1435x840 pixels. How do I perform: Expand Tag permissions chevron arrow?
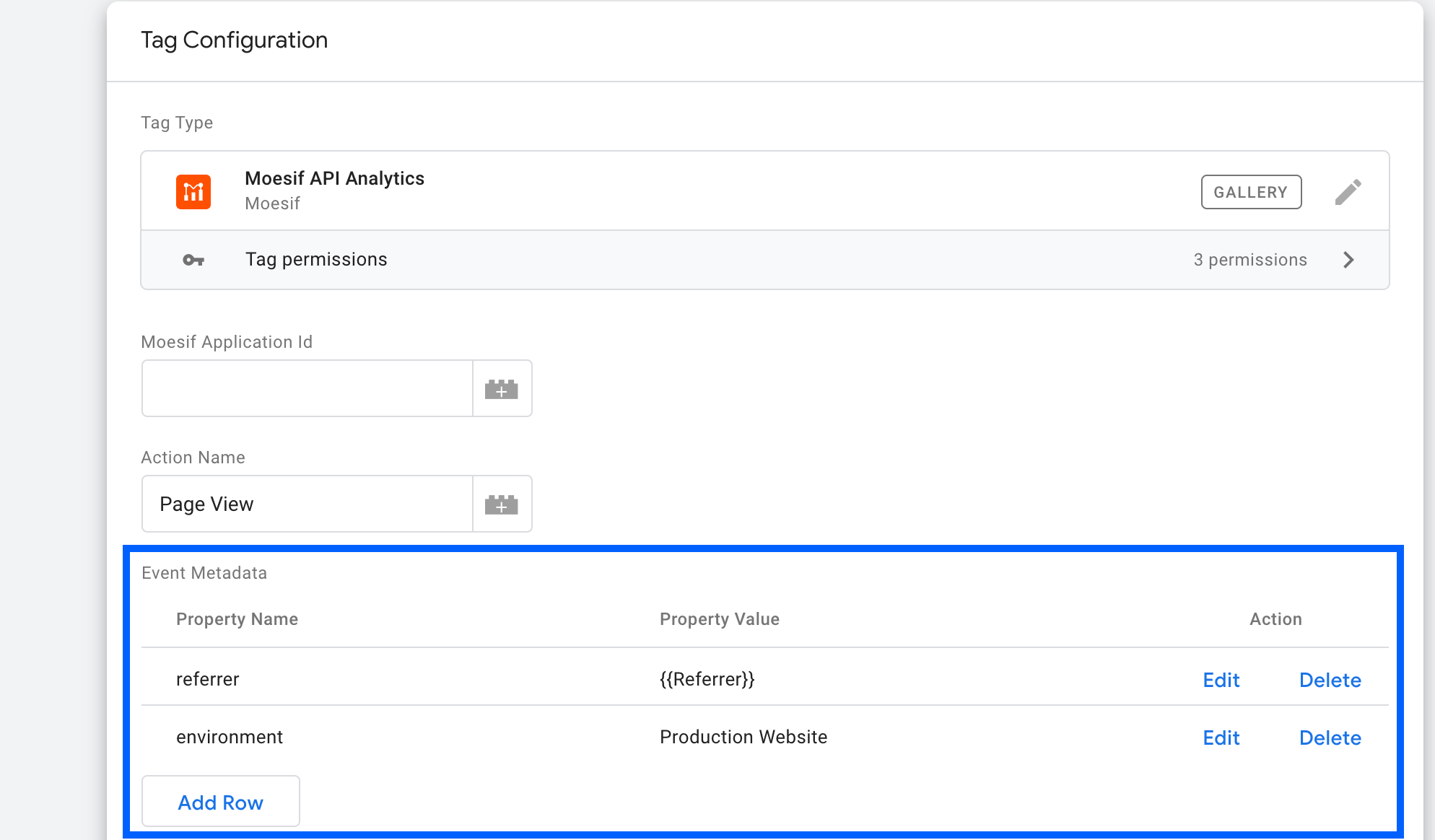click(1348, 260)
